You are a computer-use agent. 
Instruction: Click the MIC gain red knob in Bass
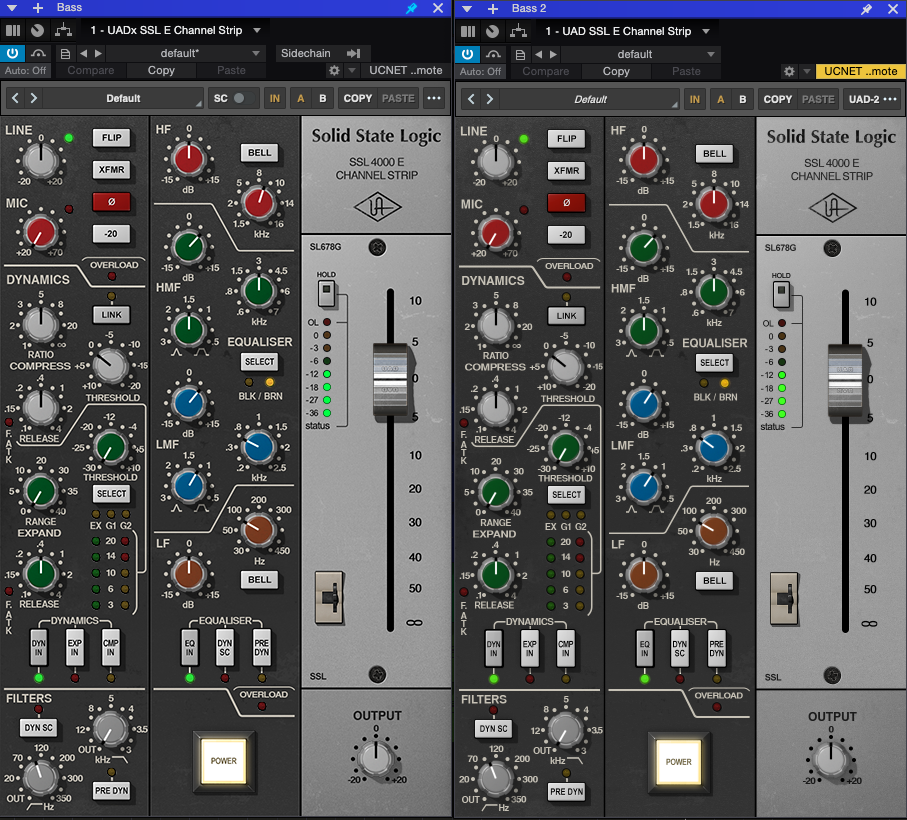tap(39, 232)
